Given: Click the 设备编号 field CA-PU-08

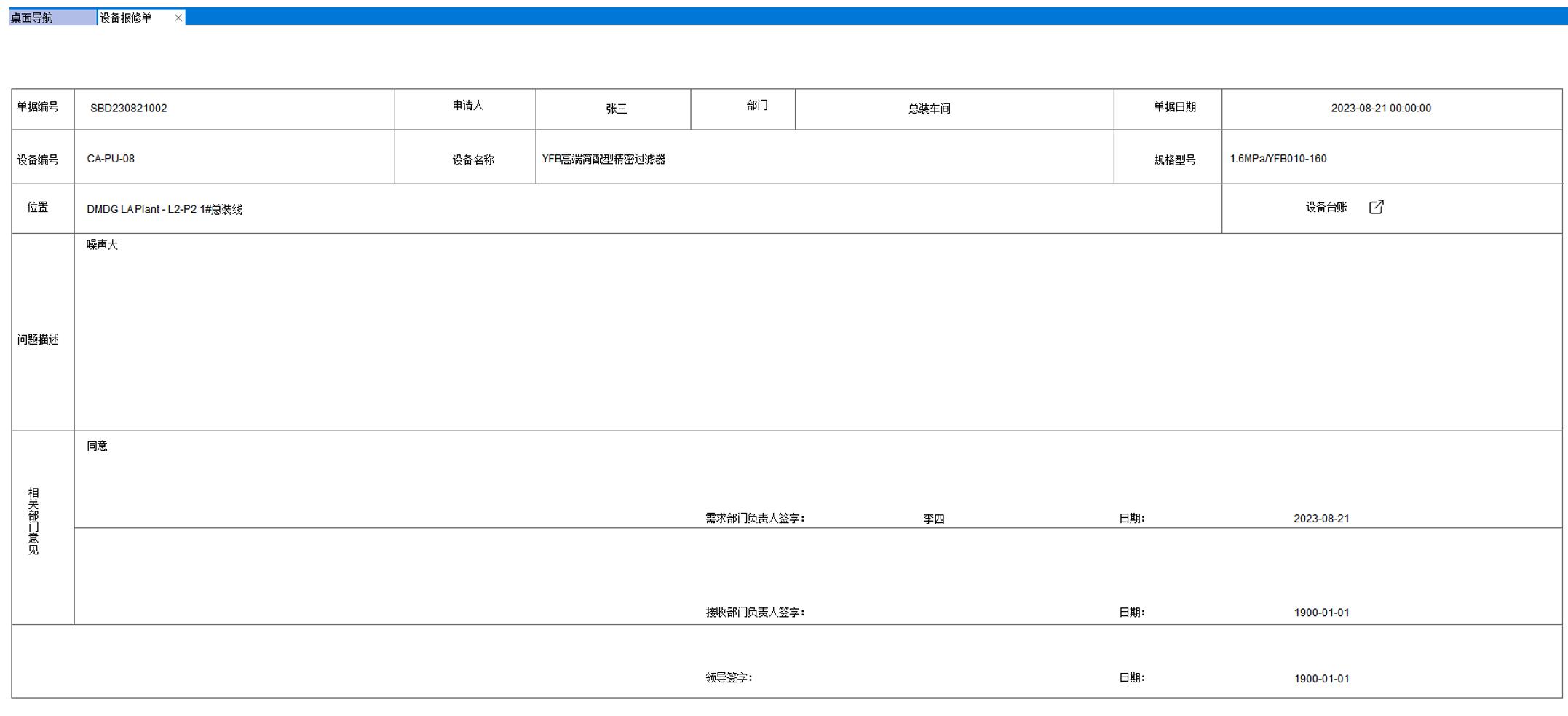Looking at the screenshot, I should 111,159.
